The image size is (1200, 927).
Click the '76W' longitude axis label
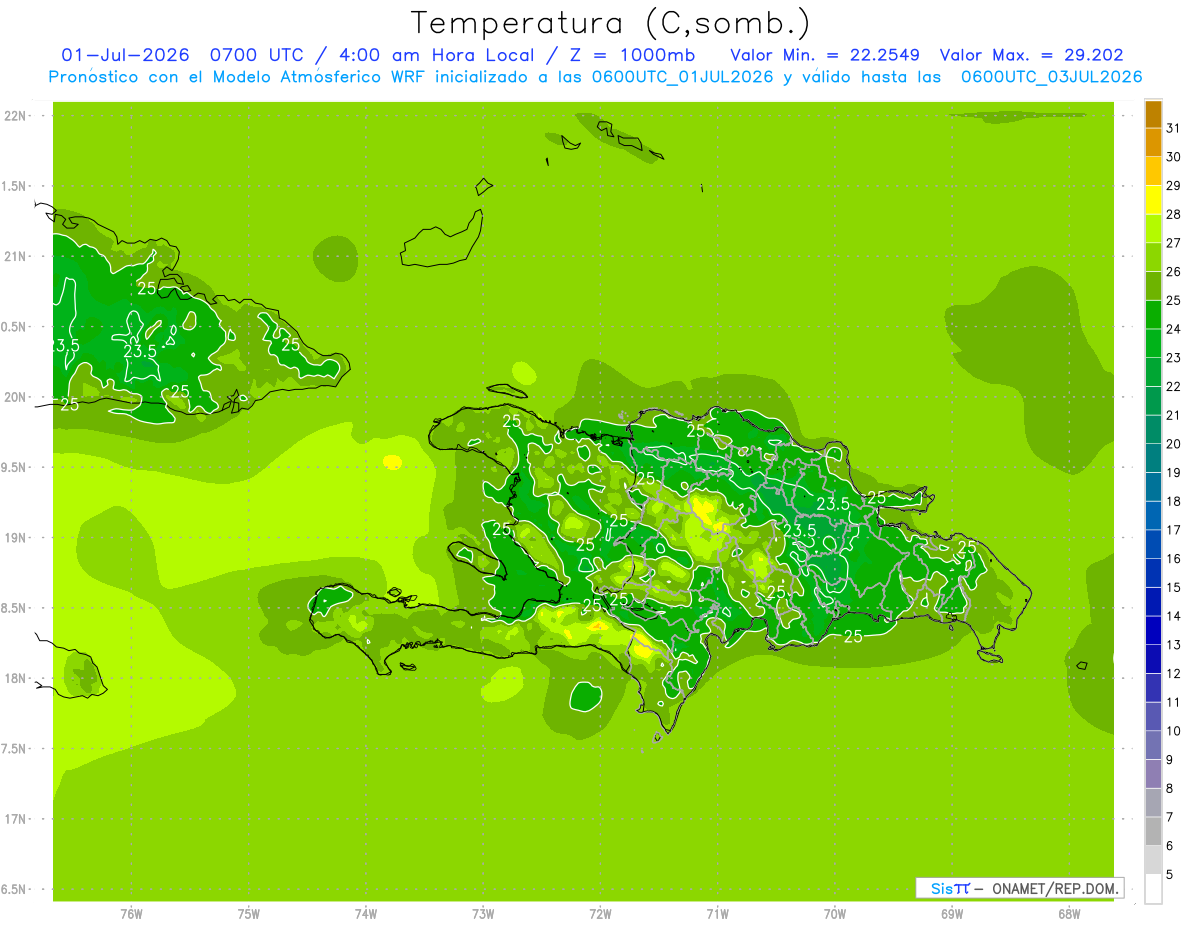[x=131, y=913]
